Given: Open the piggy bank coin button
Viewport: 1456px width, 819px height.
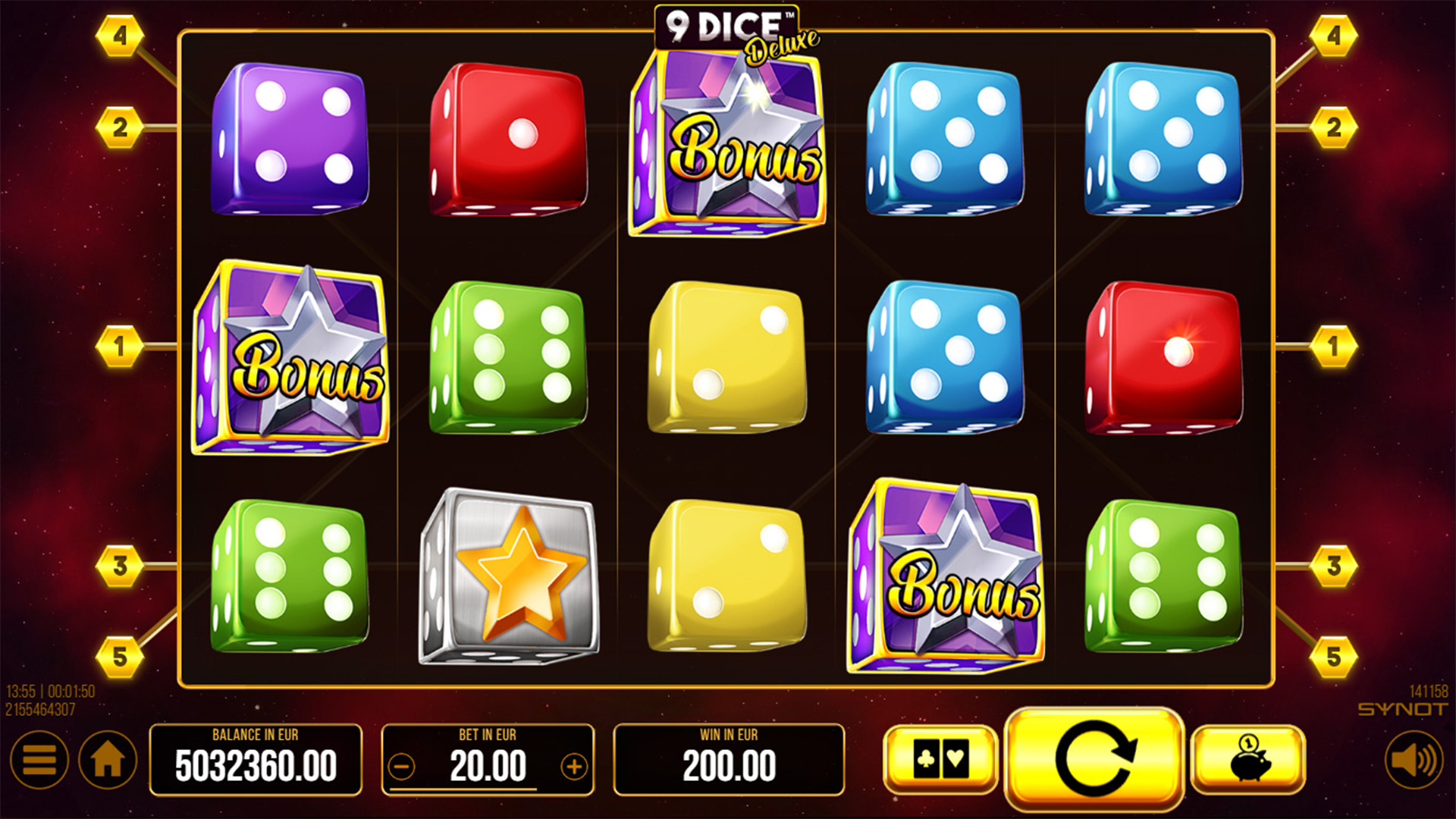Looking at the screenshot, I should coord(1248,758).
